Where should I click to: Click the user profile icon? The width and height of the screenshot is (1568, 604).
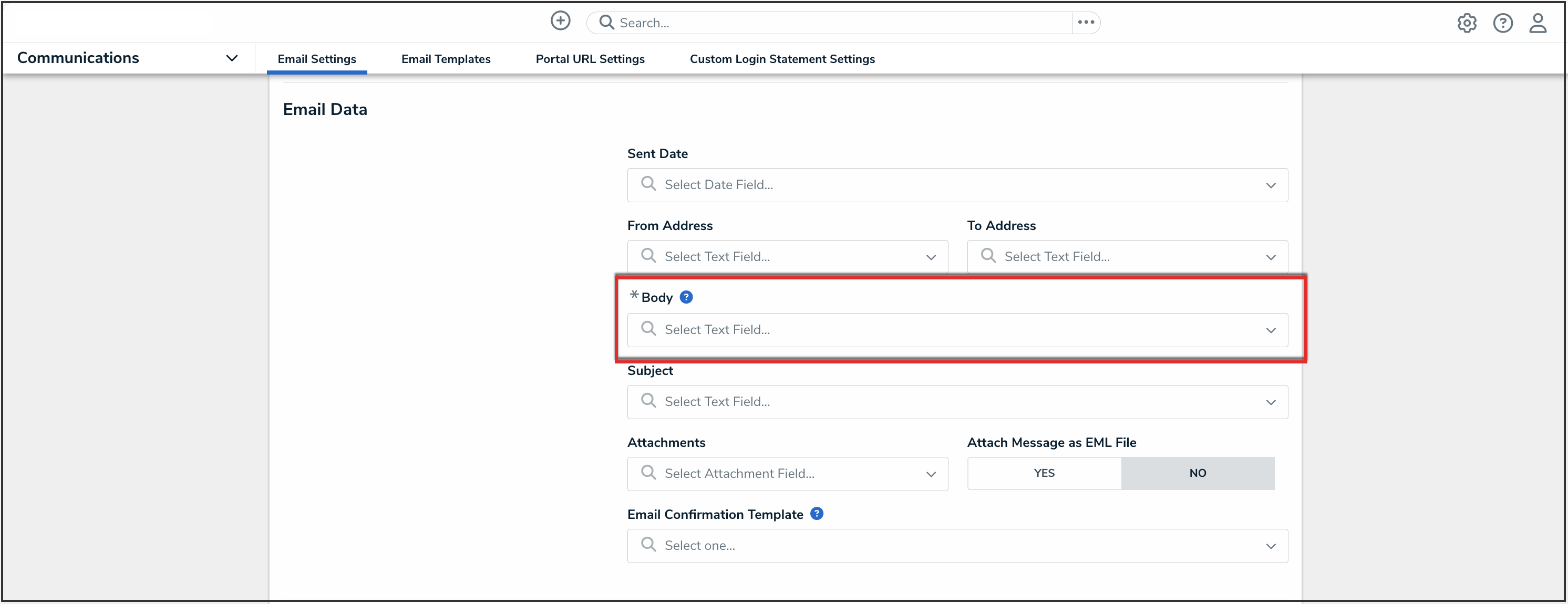[x=1538, y=23]
